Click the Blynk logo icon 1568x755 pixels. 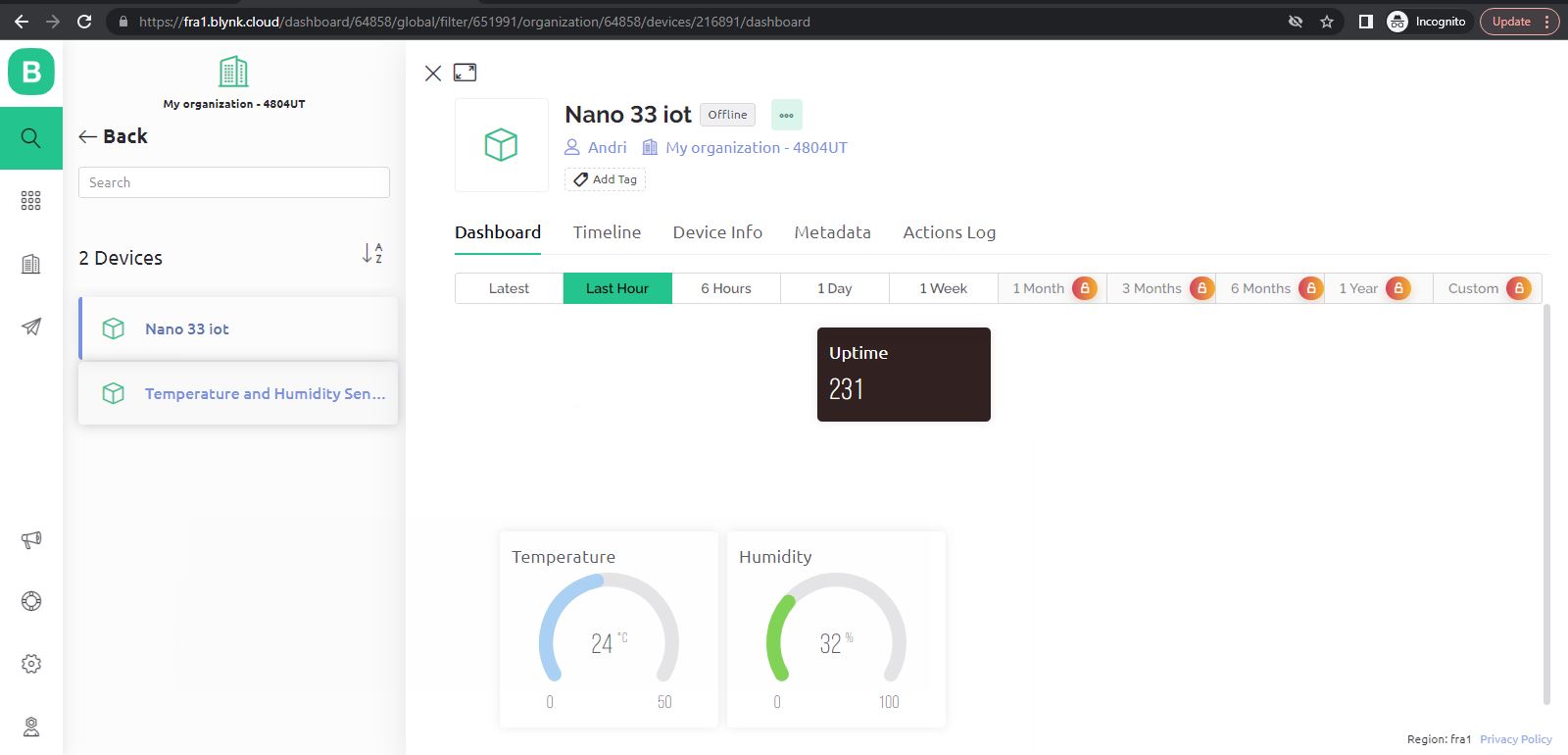(x=31, y=72)
